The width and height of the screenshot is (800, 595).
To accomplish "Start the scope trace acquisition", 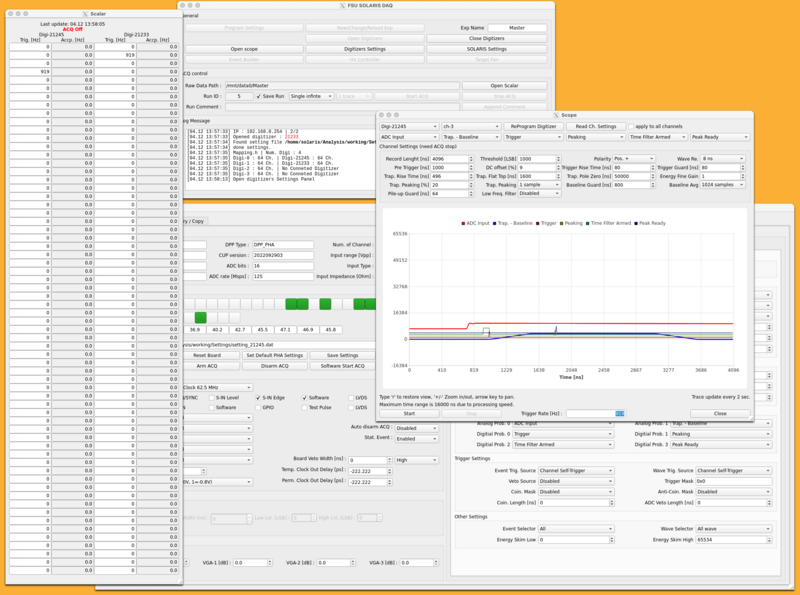I will [x=409, y=413].
